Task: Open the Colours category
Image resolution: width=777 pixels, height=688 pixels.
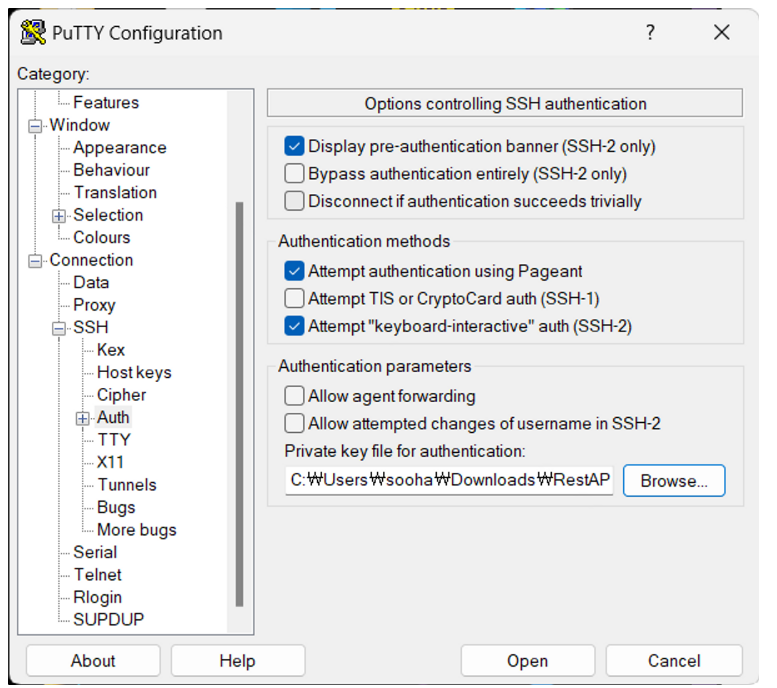Action: click(102, 237)
